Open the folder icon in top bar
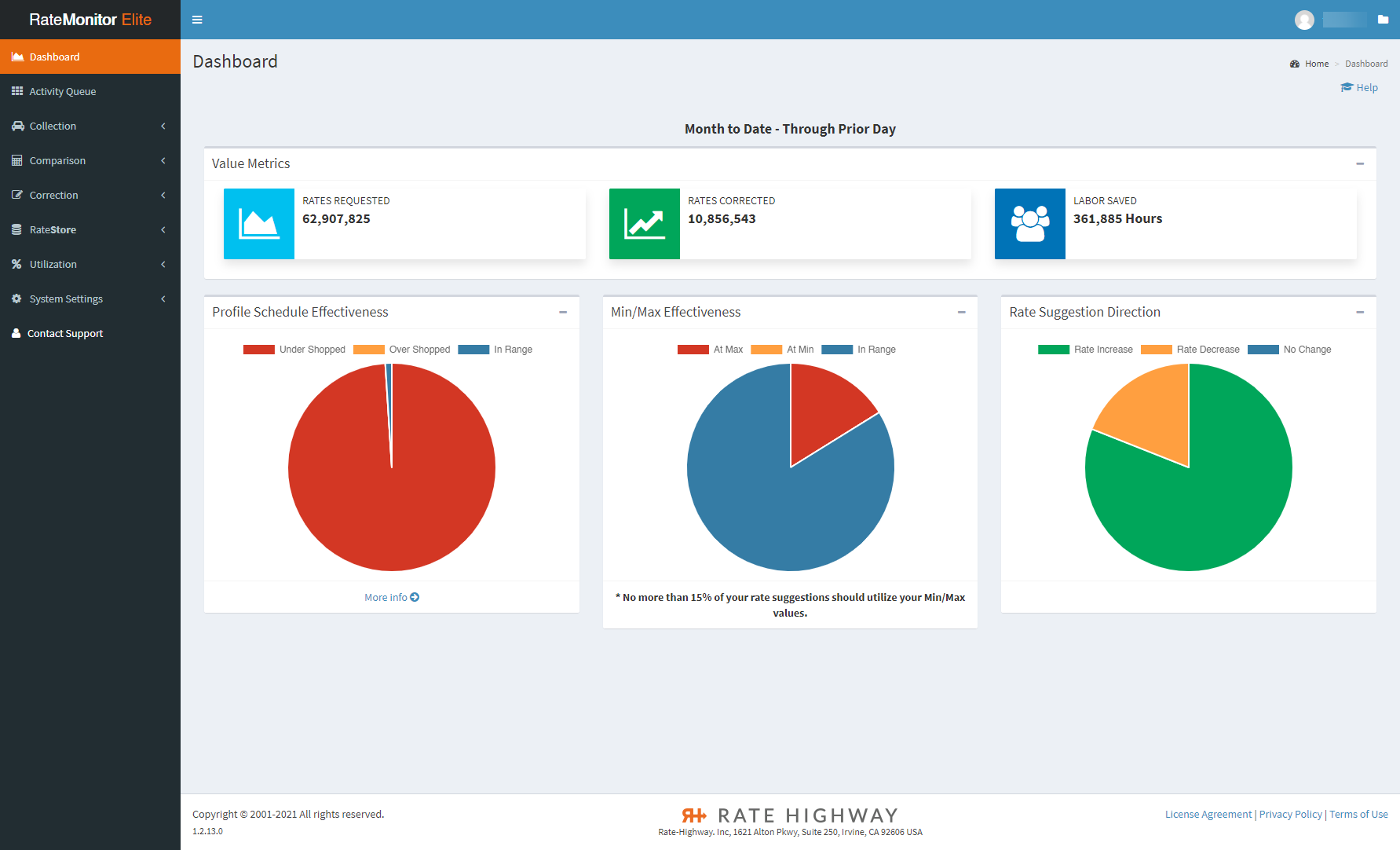 1383,20
